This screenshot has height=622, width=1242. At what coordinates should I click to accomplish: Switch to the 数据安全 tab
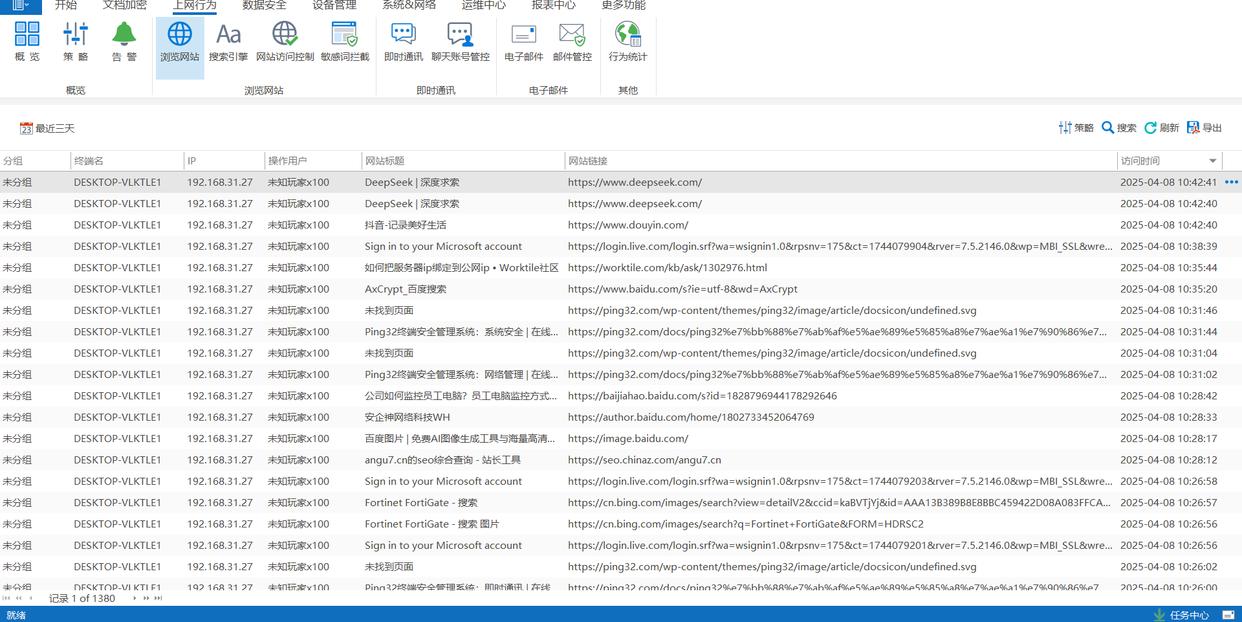264,5
